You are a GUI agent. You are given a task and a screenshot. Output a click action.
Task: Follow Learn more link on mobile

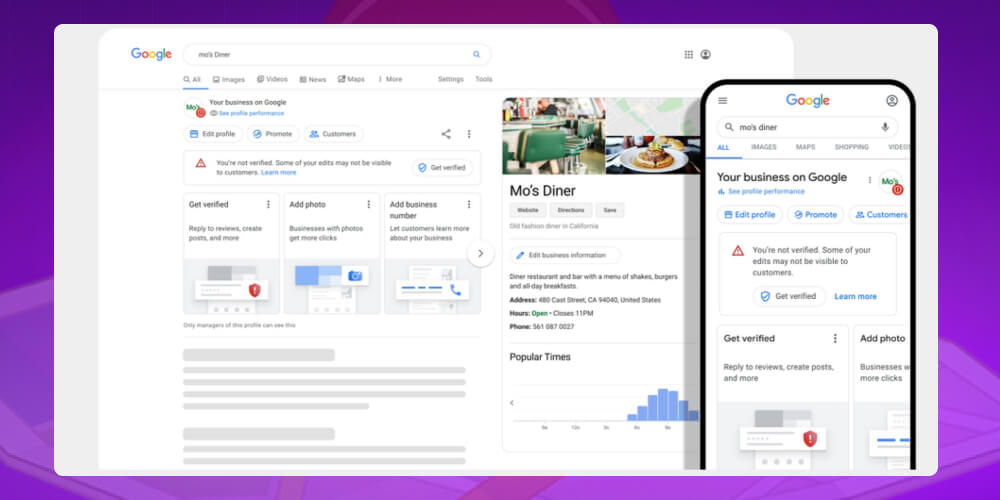(855, 297)
